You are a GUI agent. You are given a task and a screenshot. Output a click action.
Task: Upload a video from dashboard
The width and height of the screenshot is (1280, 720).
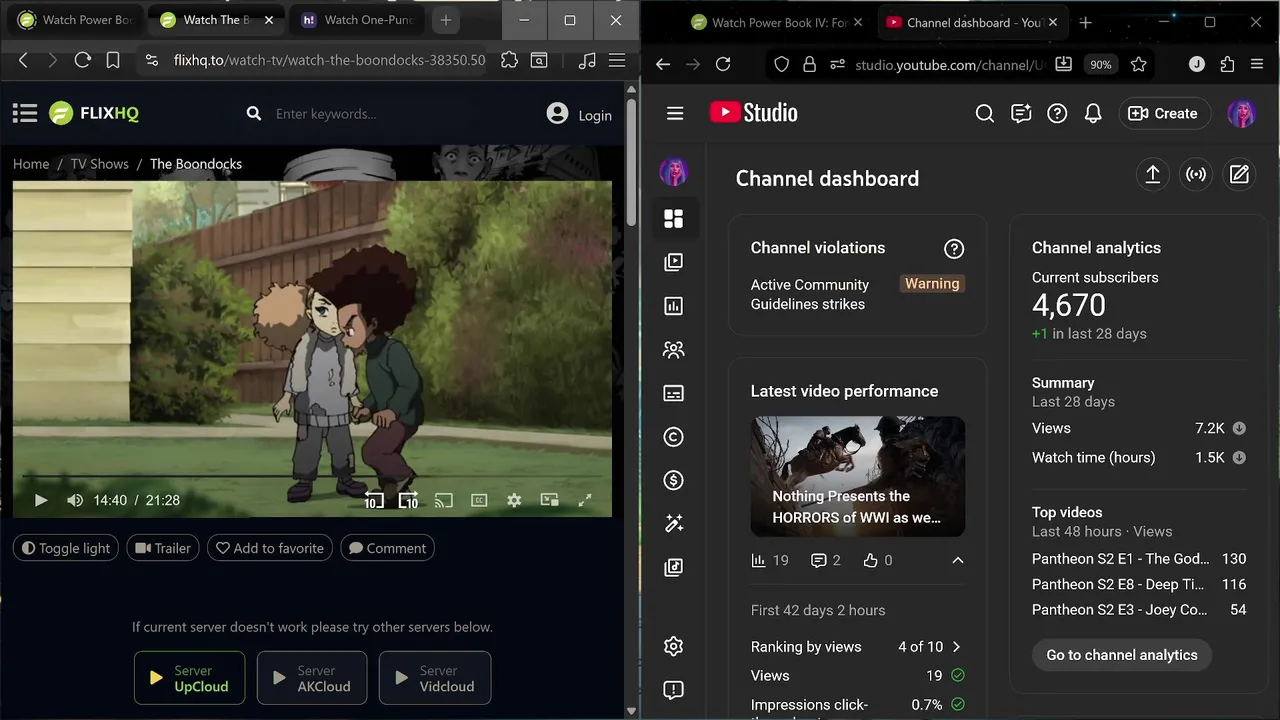pyautogui.click(x=1153, y=174)
